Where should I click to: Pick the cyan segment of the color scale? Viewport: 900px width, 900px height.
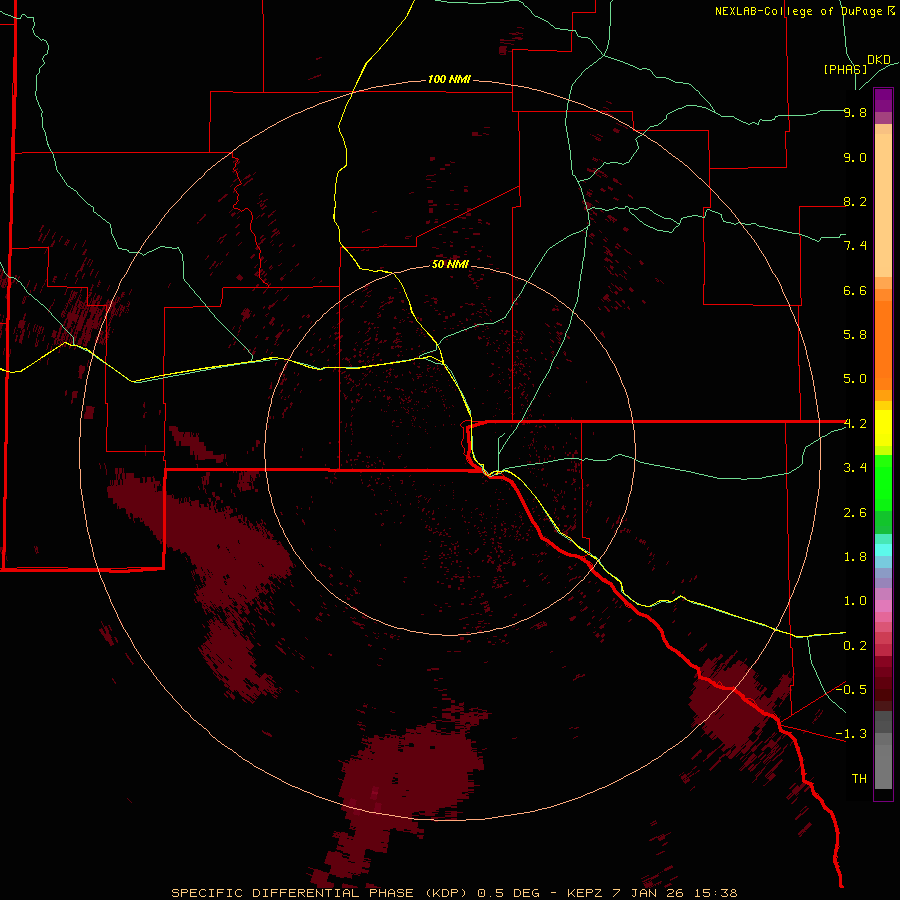883,550
